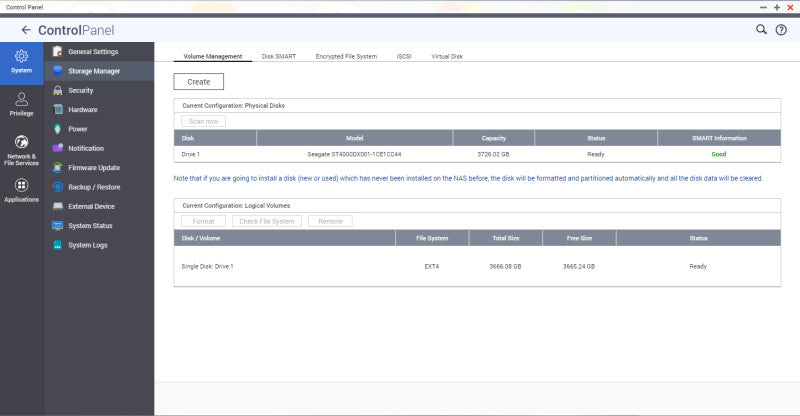Click the Disk / Volume column header
The height and width of the screenshot is (416, 800).
point(285,238)
